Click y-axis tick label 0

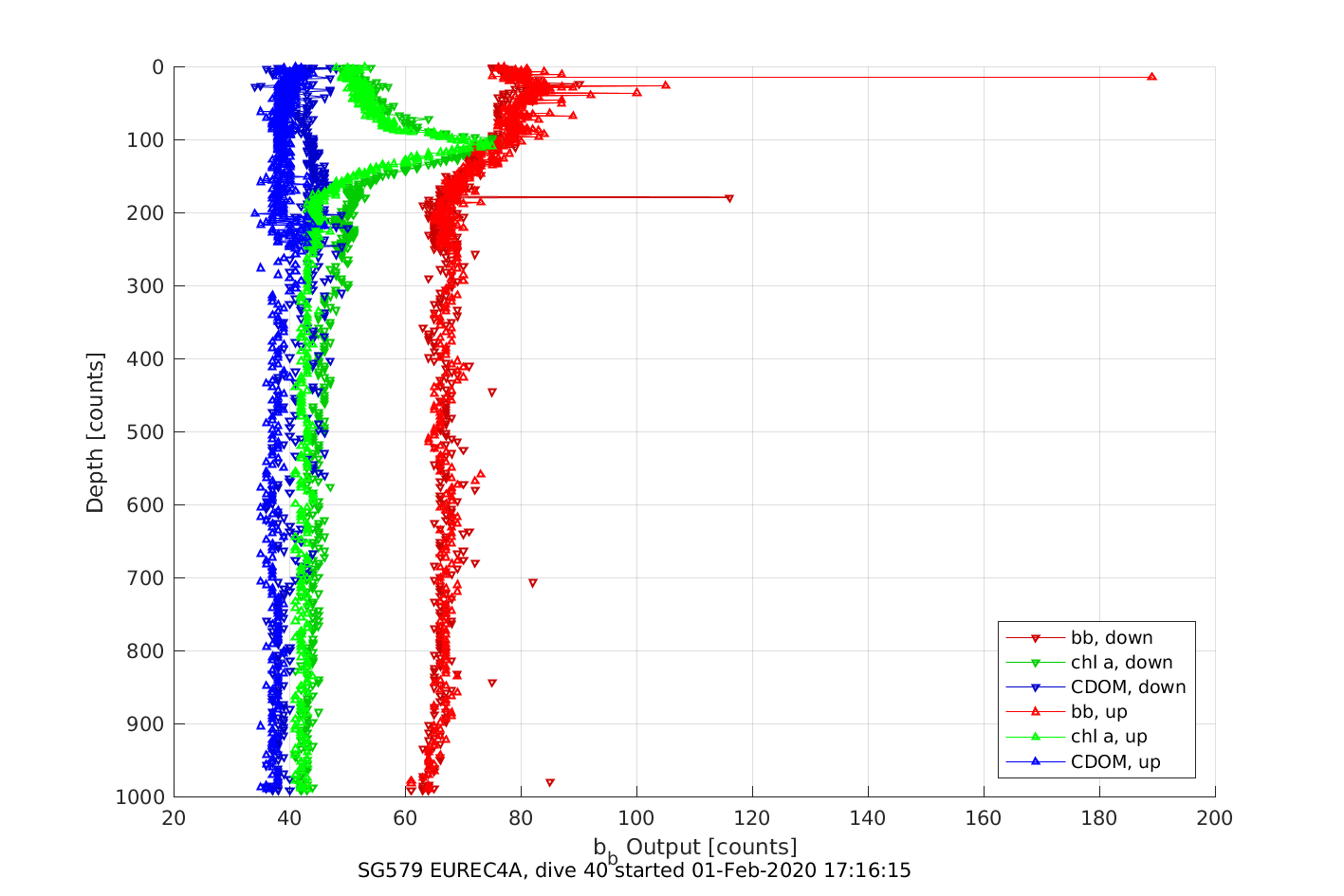[x=158, y=67]
